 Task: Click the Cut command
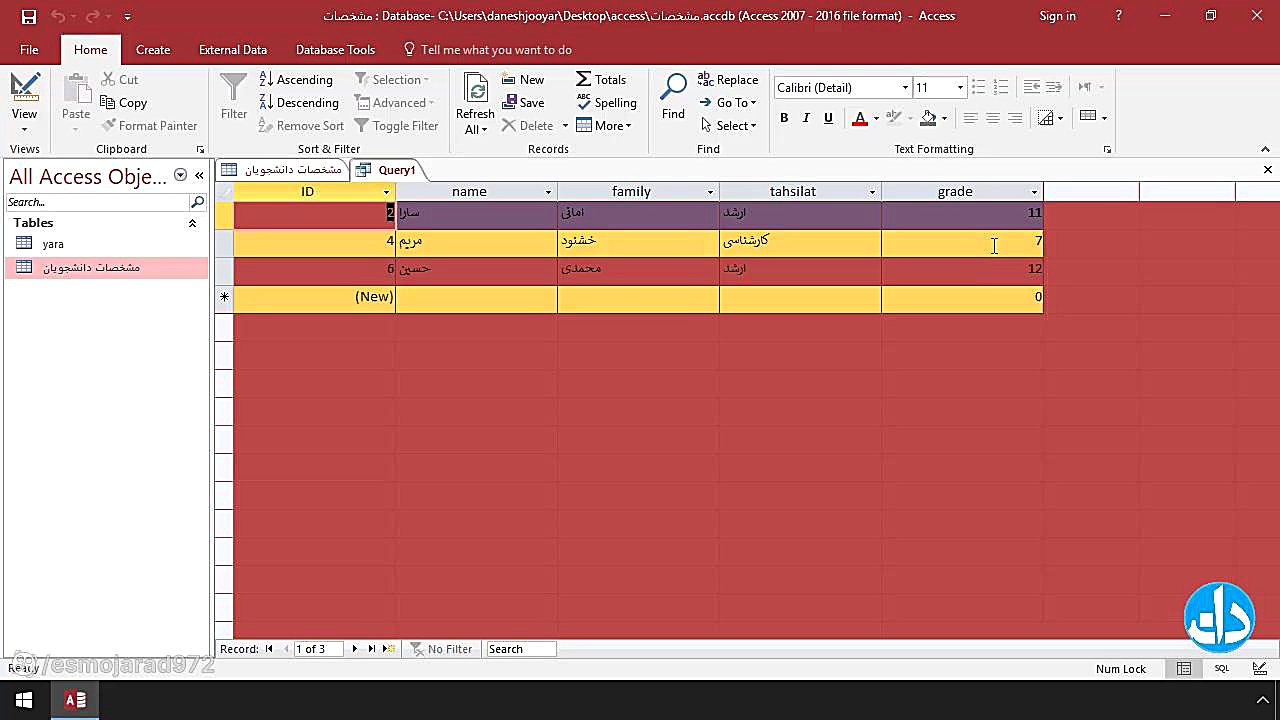tap(120, 80)
